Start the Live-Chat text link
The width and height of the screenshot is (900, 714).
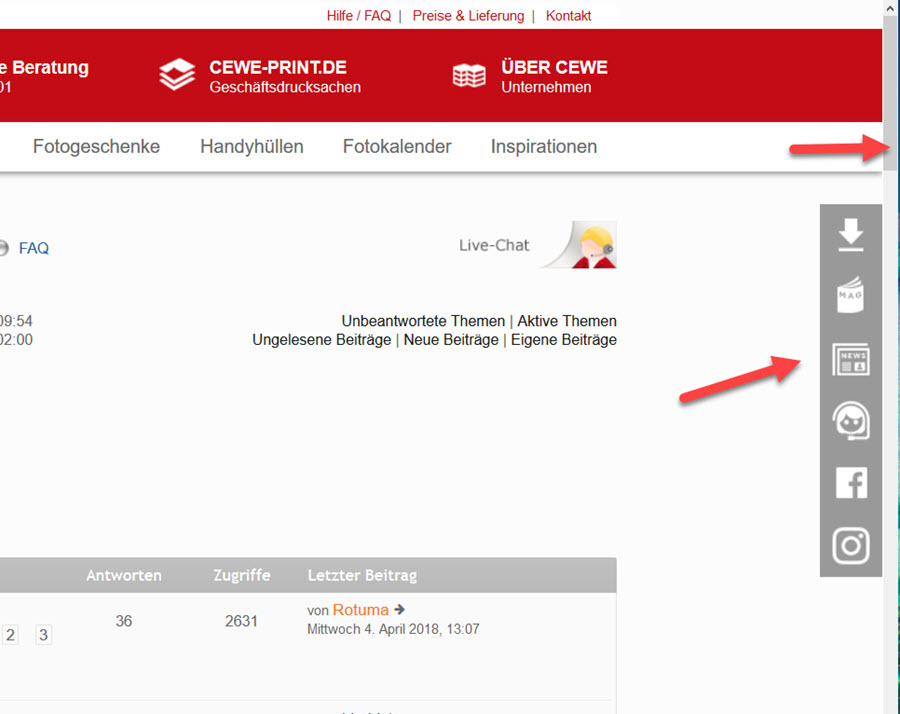494,245
